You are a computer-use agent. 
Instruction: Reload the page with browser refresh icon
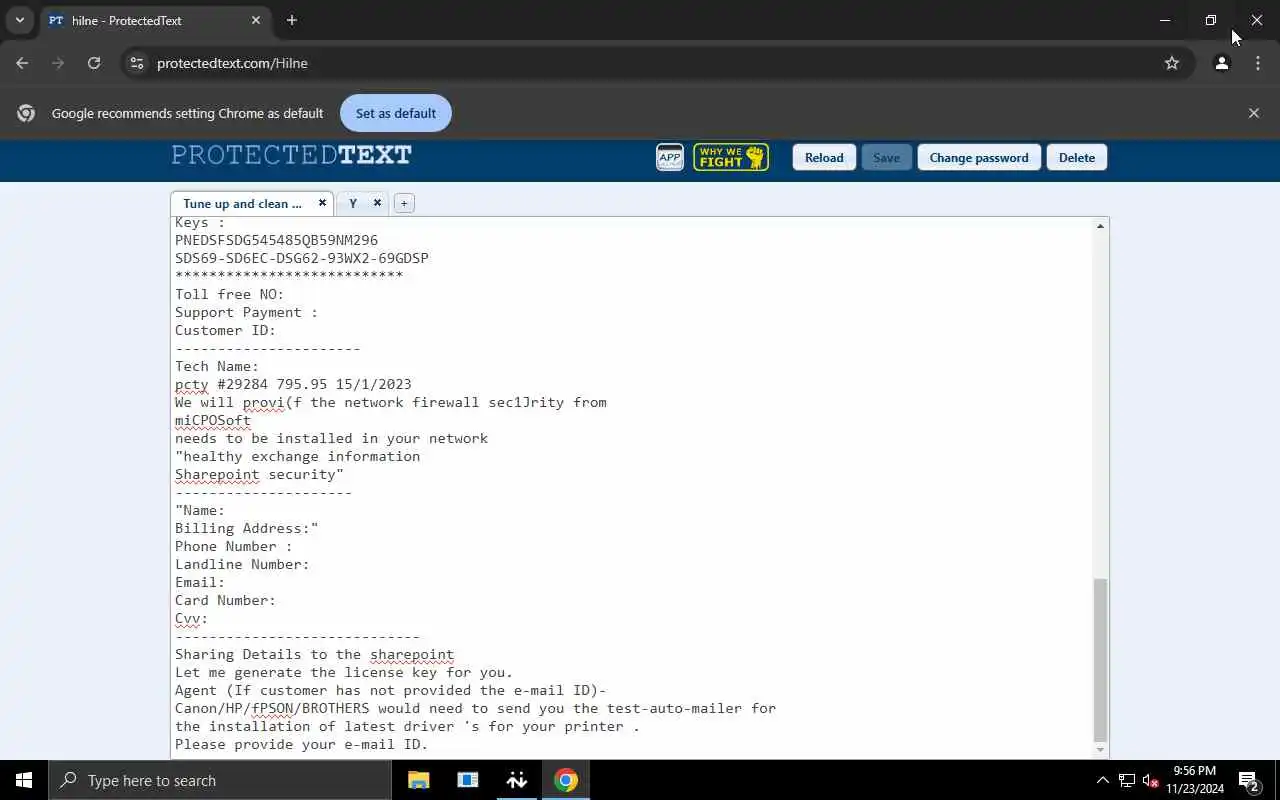click(94, 63)
